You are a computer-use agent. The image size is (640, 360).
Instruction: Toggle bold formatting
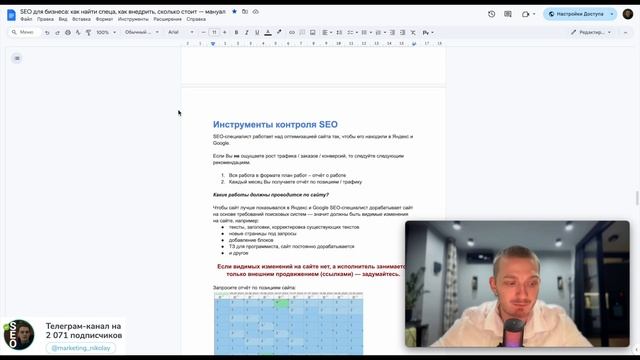(x=236, y=32)
